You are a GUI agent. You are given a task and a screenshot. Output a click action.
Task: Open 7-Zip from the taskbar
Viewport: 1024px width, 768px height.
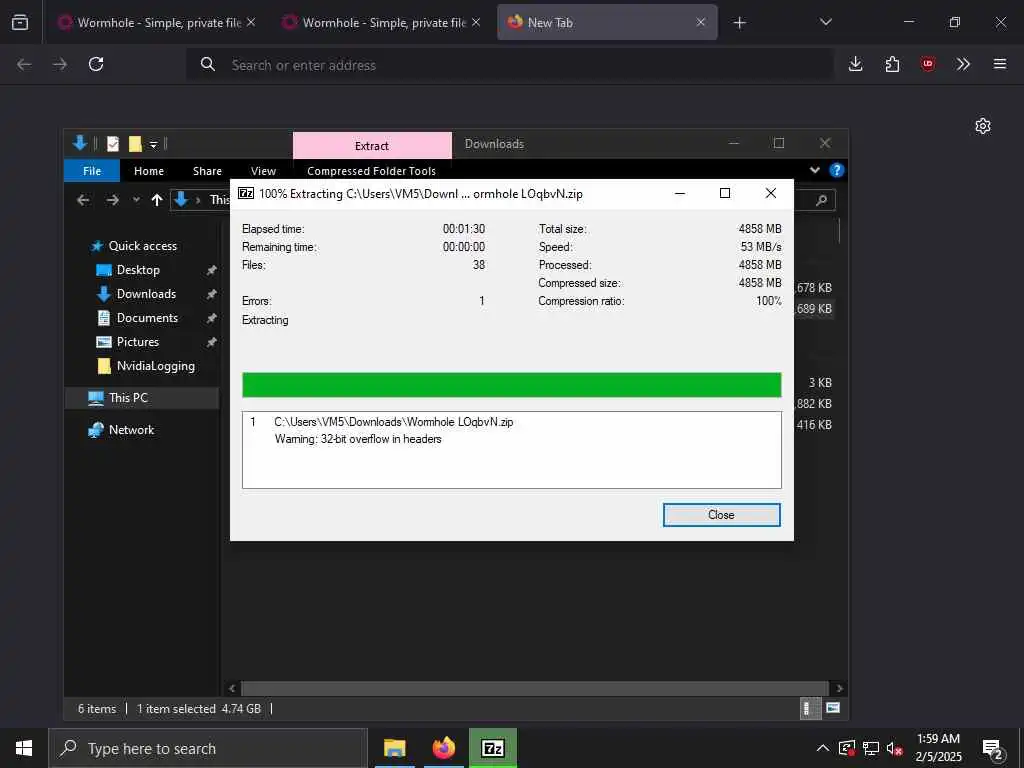(x=492, y=748)
